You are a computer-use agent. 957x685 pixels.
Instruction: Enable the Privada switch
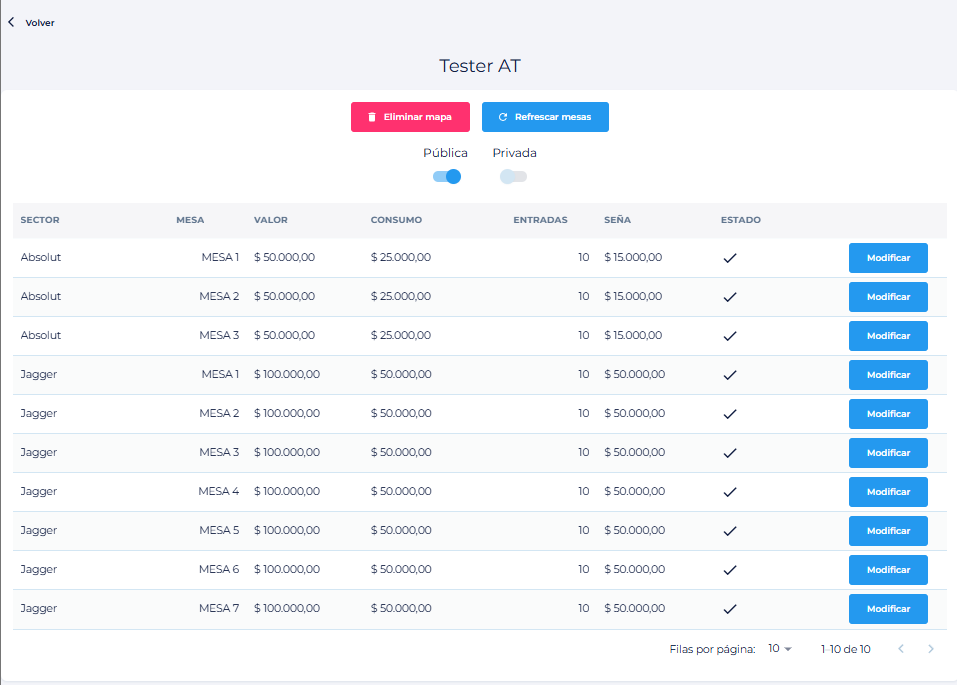[x=513, y=176]
